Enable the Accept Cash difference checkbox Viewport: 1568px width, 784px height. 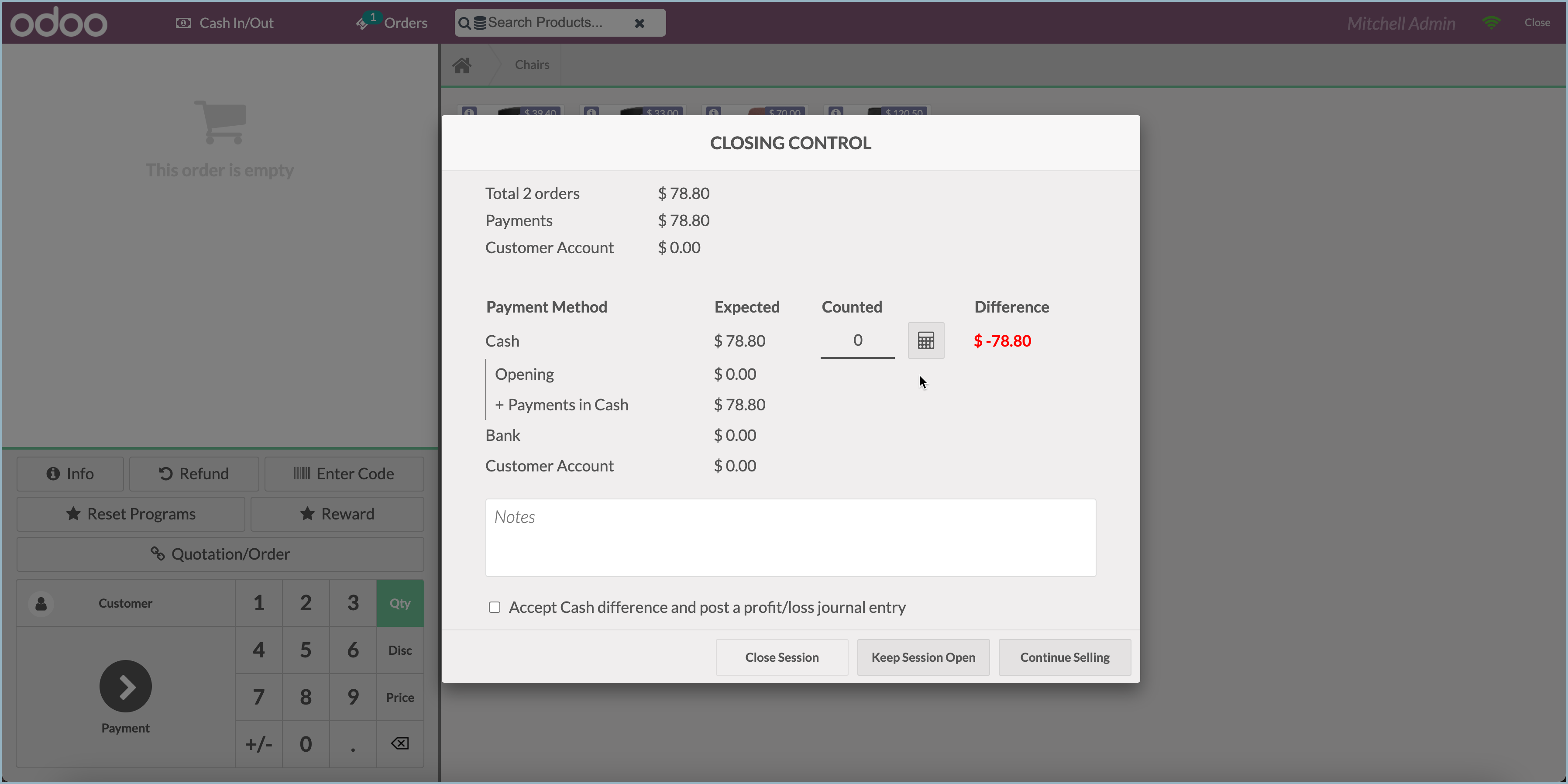tap(494, 607)
